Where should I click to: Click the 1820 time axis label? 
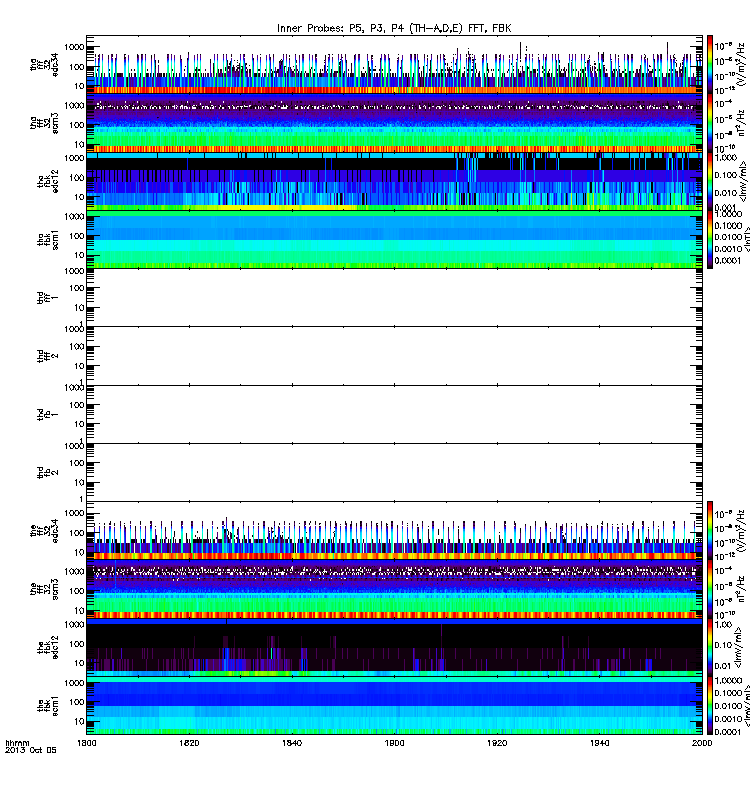tap(189, 743)
